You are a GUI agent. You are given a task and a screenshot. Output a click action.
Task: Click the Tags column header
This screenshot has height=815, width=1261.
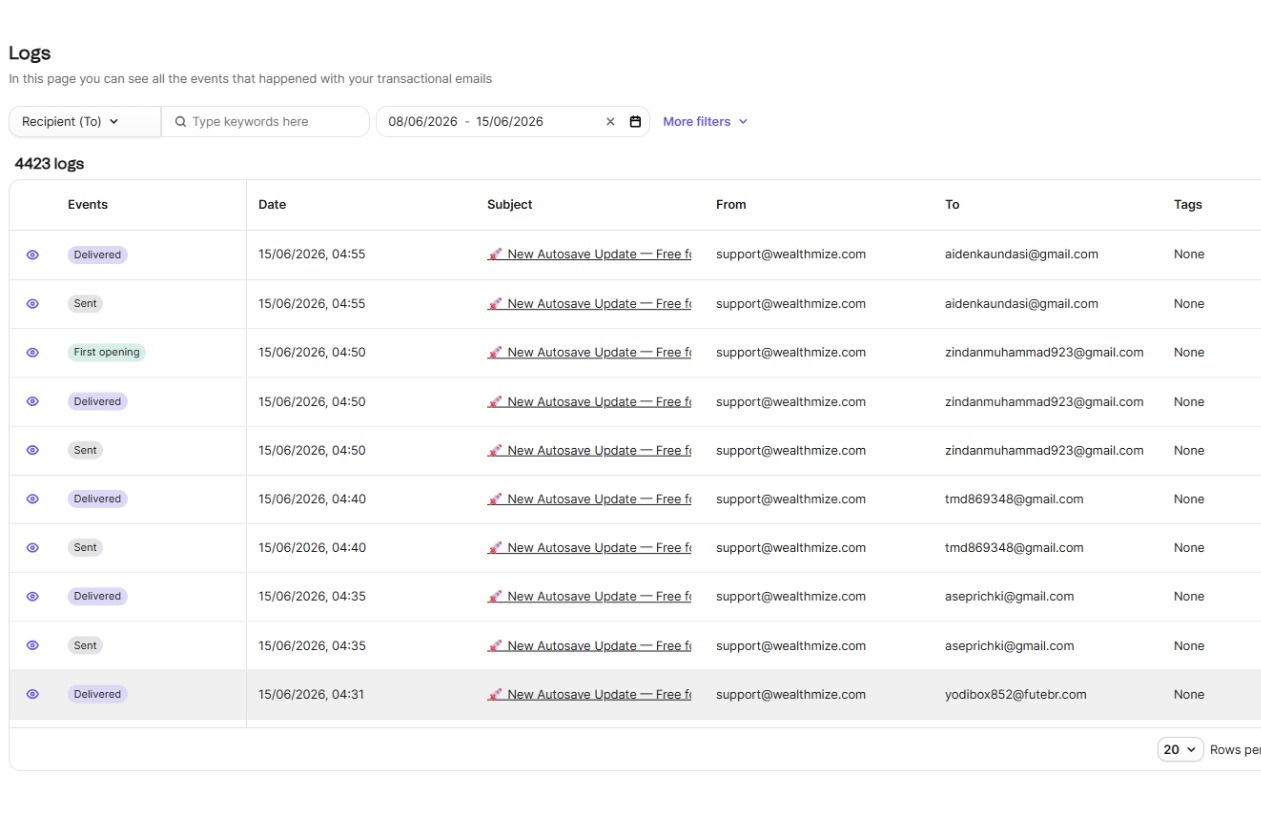[x=1188, y=205]
